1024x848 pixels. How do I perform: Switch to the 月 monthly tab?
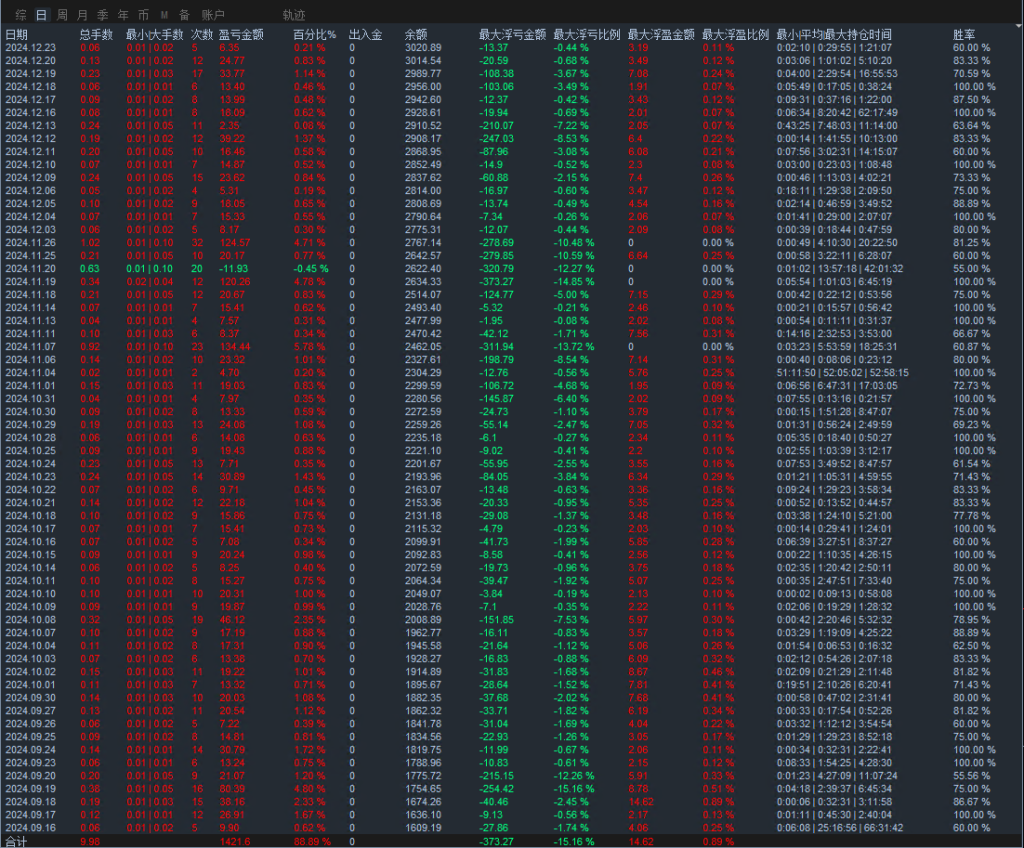point(82,15)
